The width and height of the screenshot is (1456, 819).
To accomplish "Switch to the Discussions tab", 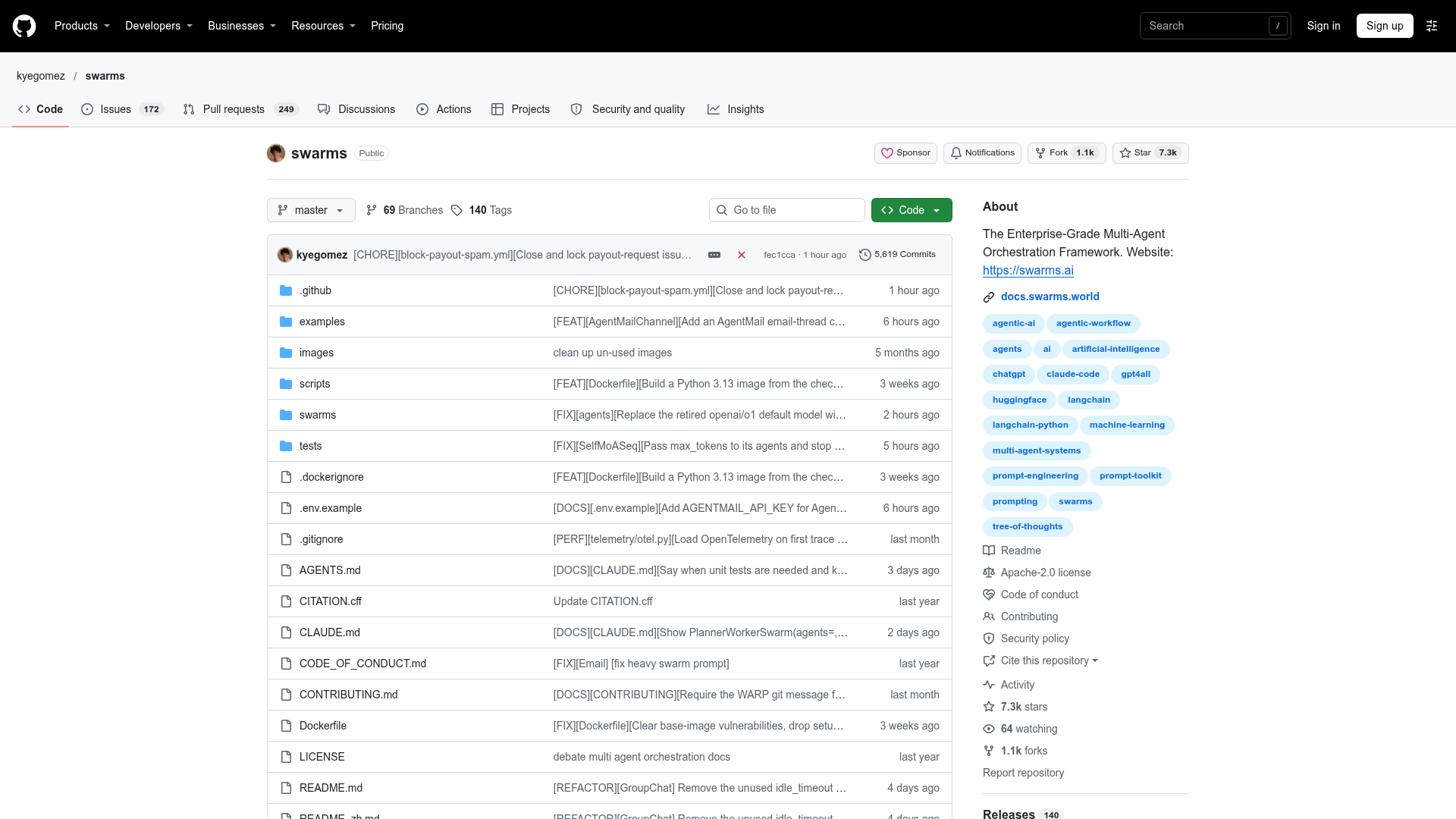I will tap(356, 109).
